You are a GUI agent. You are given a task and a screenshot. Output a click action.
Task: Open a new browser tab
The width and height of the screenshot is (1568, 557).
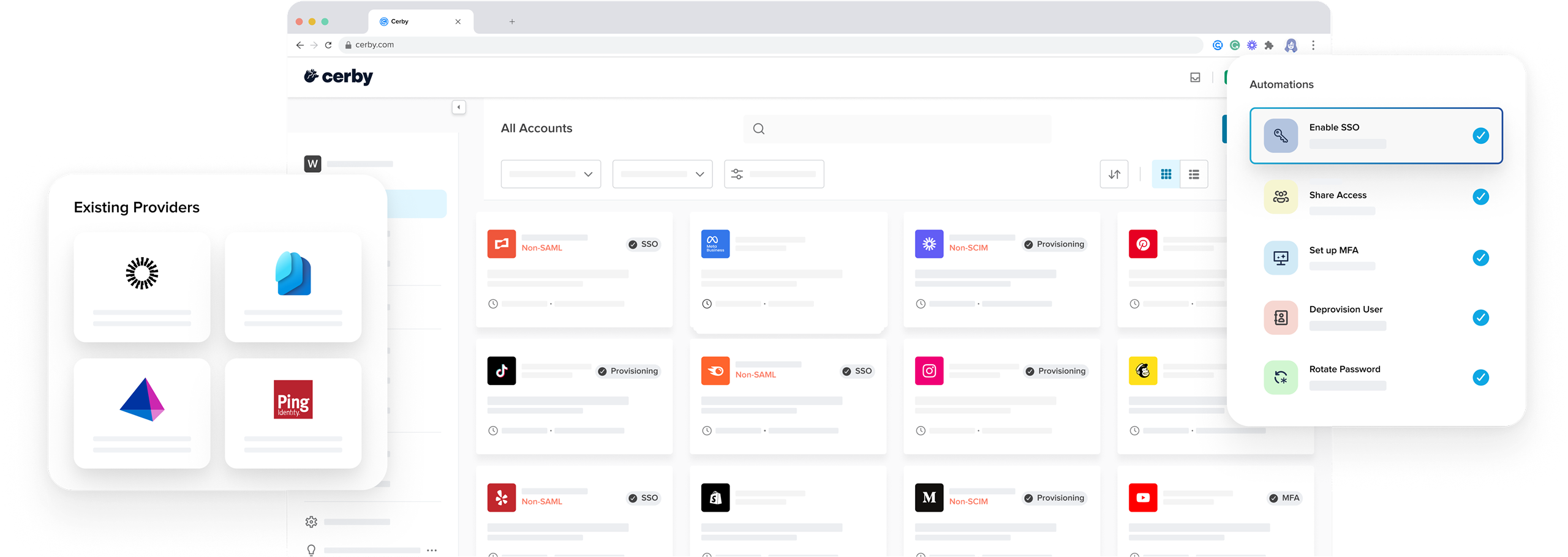pyautogui.click(x=512, y=21)
